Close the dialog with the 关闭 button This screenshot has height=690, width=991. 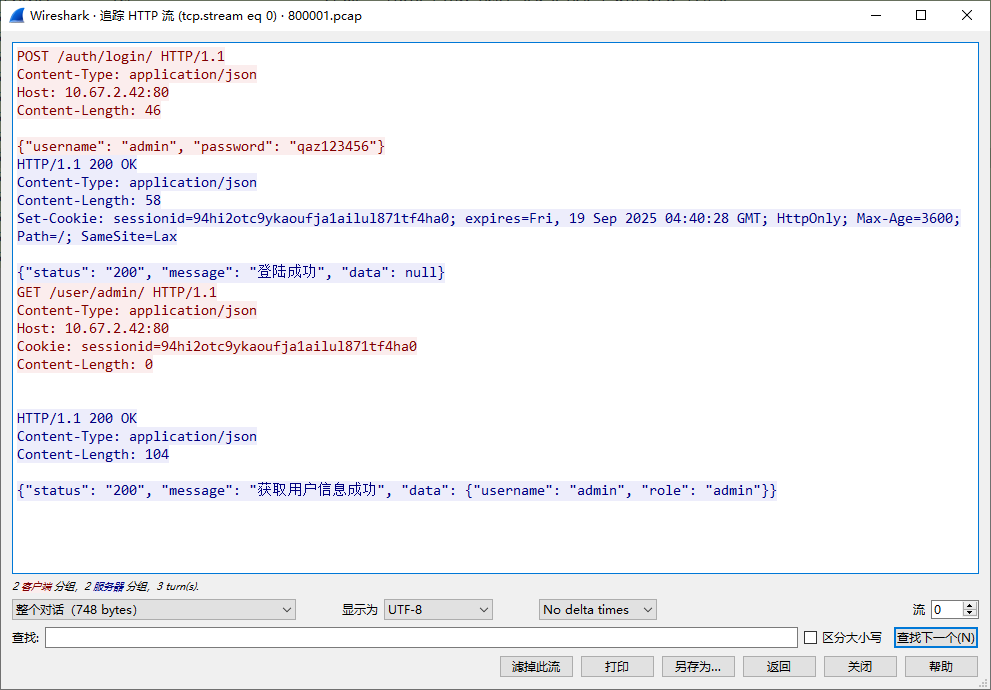(860, 666)
